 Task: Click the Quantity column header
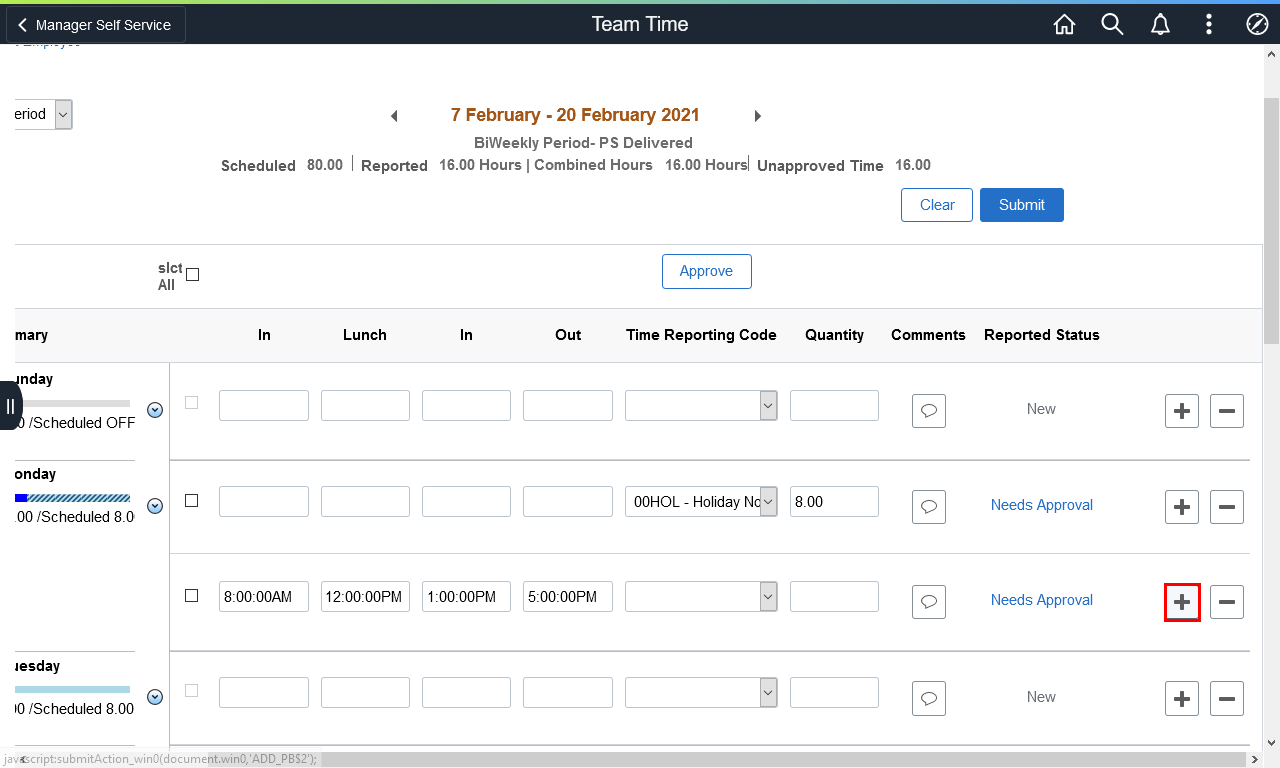(834, 335)
